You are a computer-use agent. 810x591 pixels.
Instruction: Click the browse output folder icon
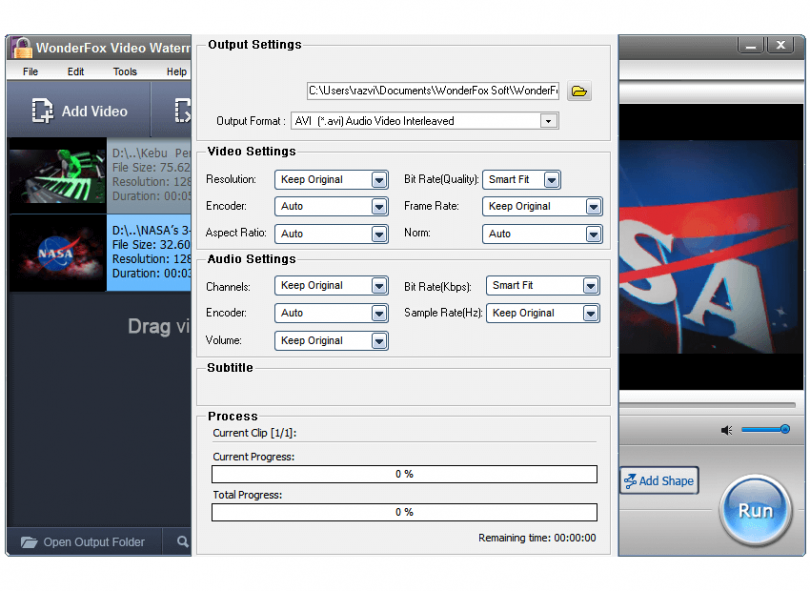coord(579,91)
